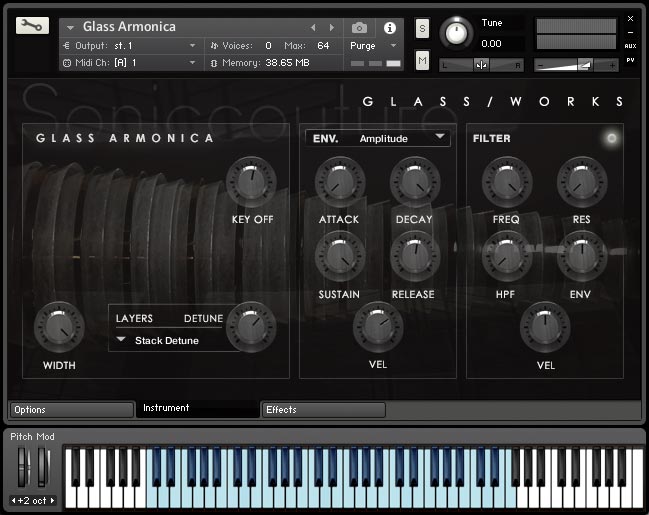Toggle the Solo S button

[422, 29]
